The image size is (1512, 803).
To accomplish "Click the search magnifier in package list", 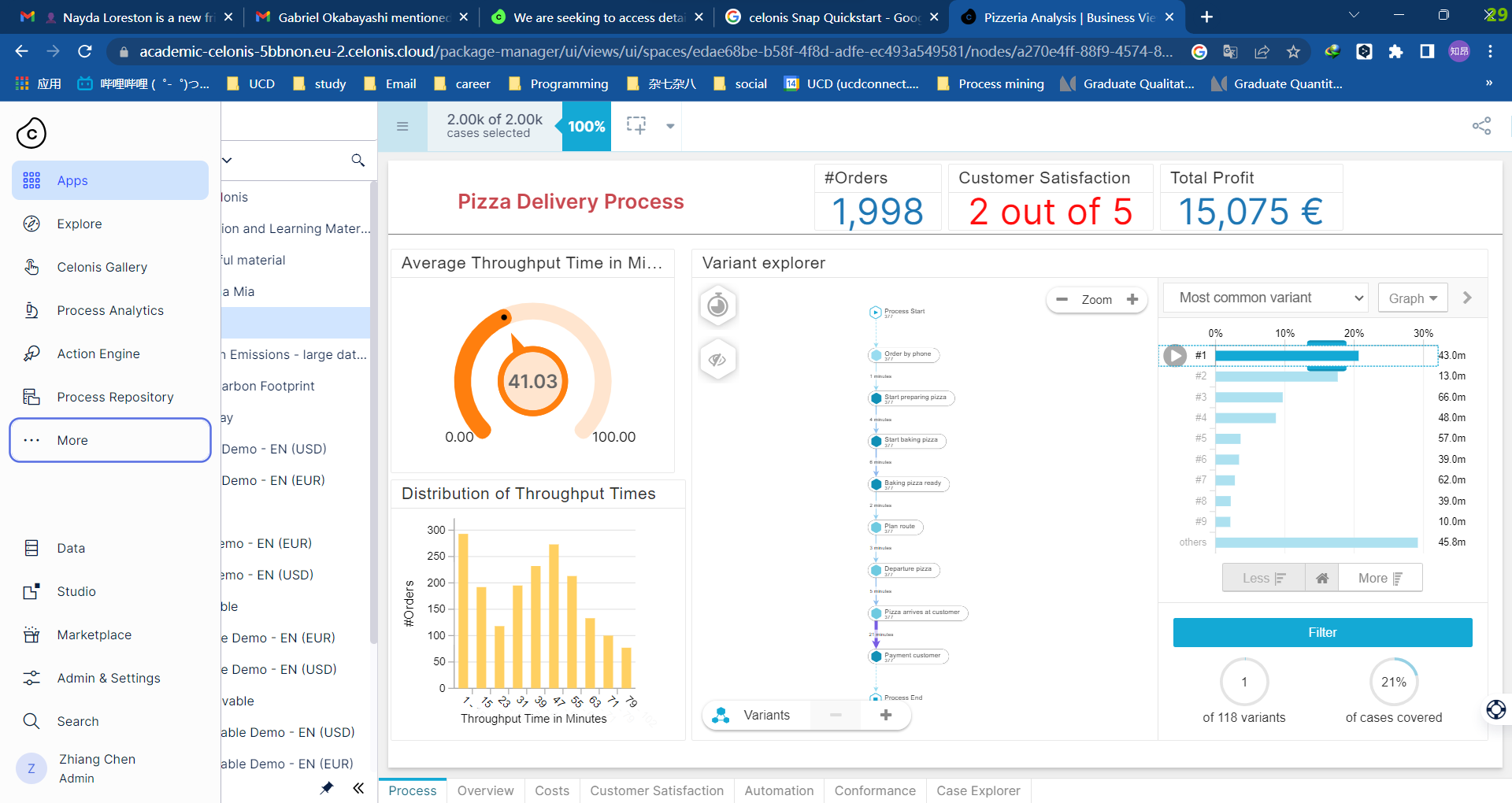I will 358,160.
